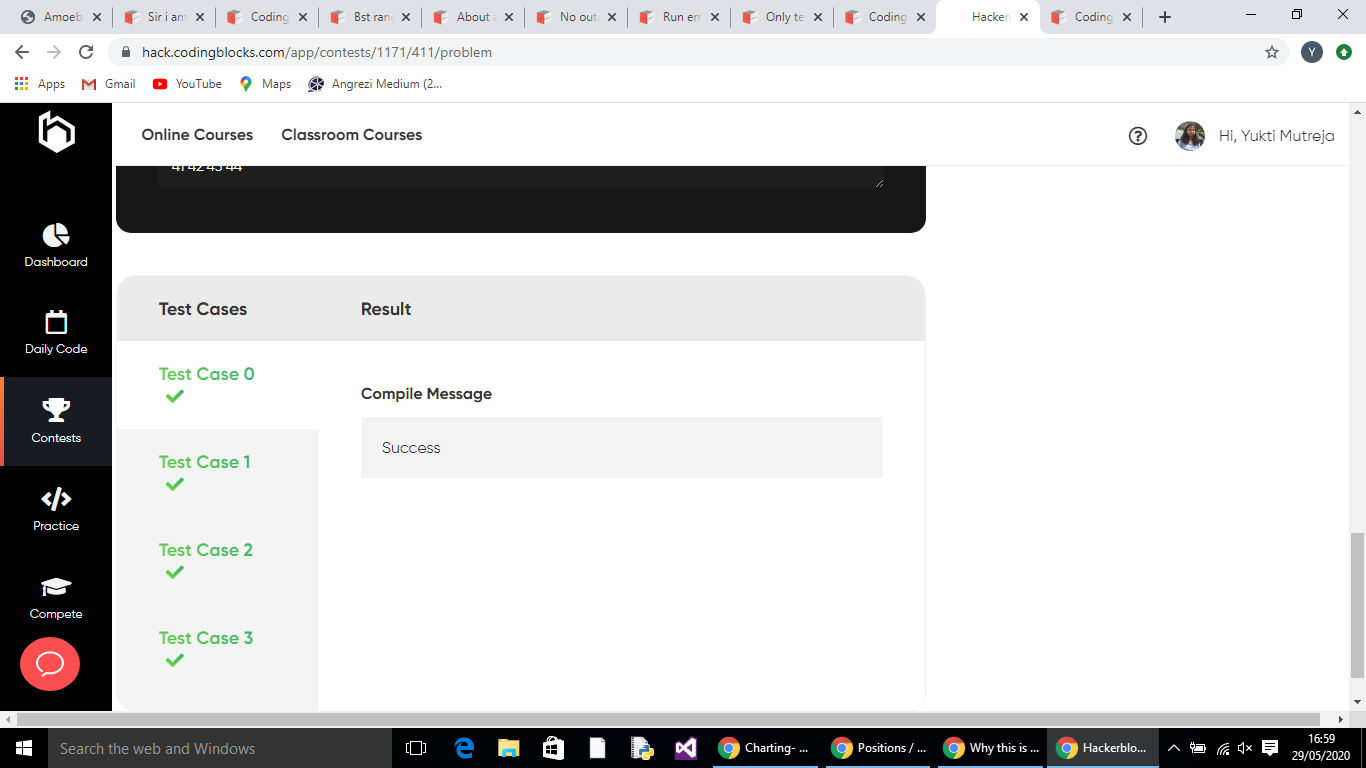Switch to the 'Positions /' Chrome window
Viewport: 1366px width, 768px height.
[x=877, y=748]
